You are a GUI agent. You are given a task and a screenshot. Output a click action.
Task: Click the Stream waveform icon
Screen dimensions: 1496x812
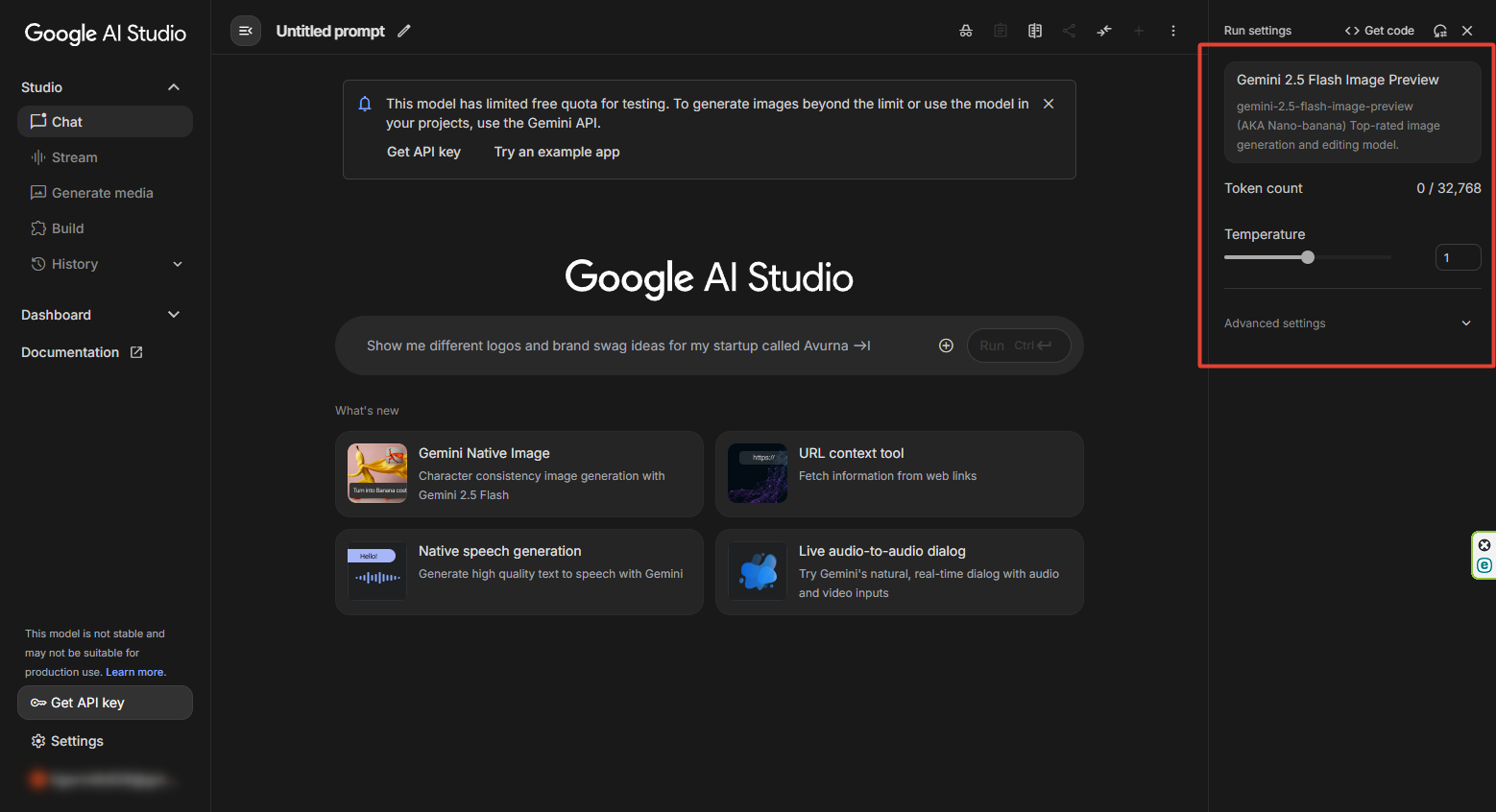click(x=38, y=157)
